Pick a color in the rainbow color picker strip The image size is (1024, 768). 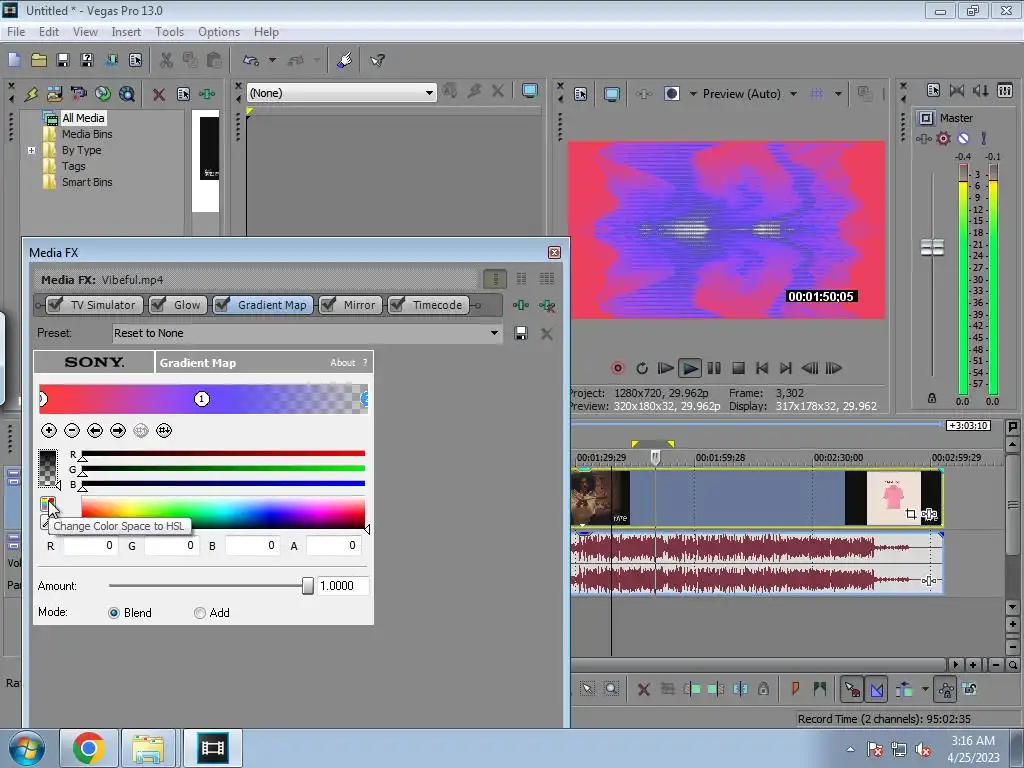tap(223, 512)
